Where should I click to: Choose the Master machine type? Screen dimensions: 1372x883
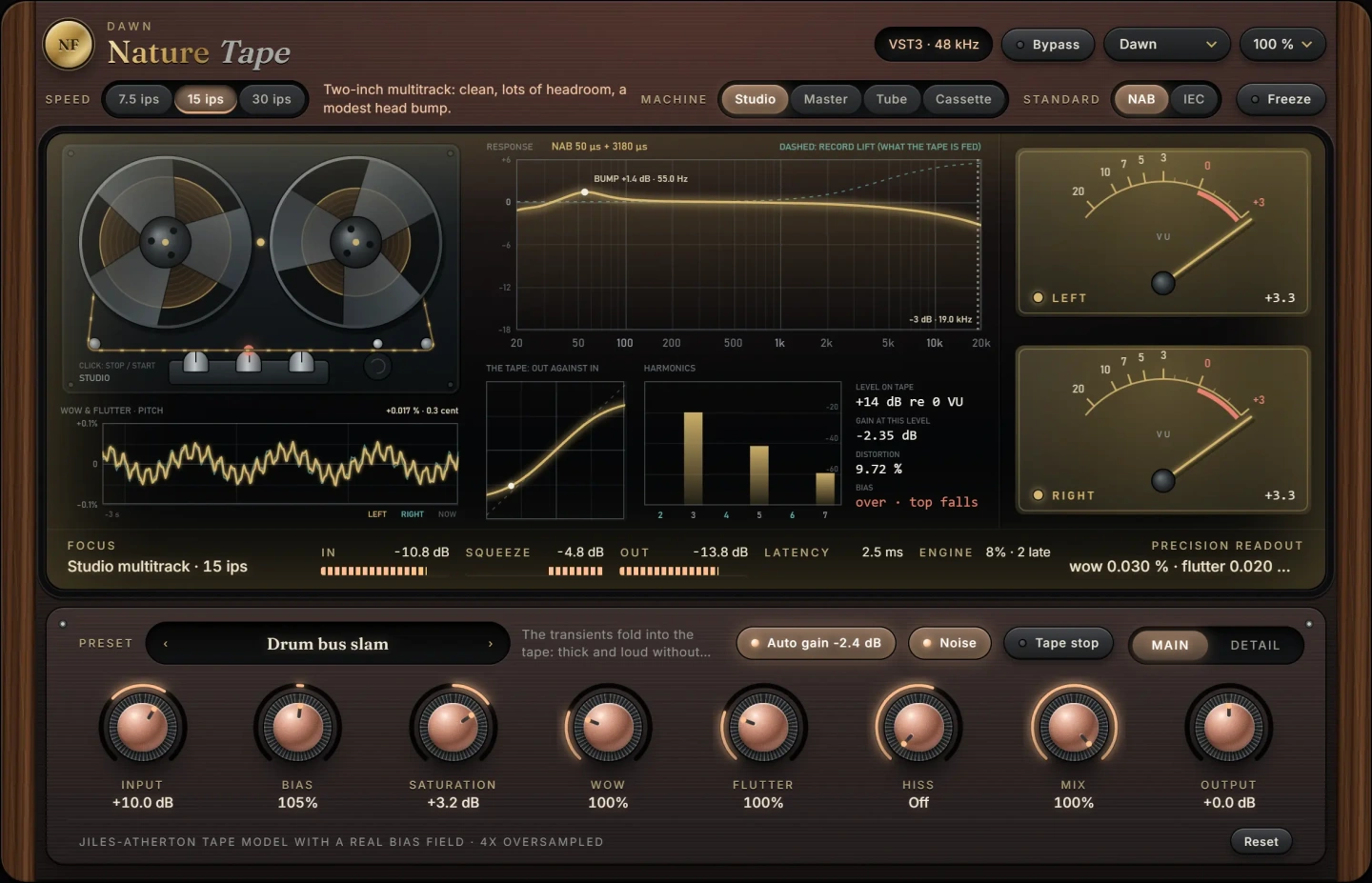click(x=825, y=99)
